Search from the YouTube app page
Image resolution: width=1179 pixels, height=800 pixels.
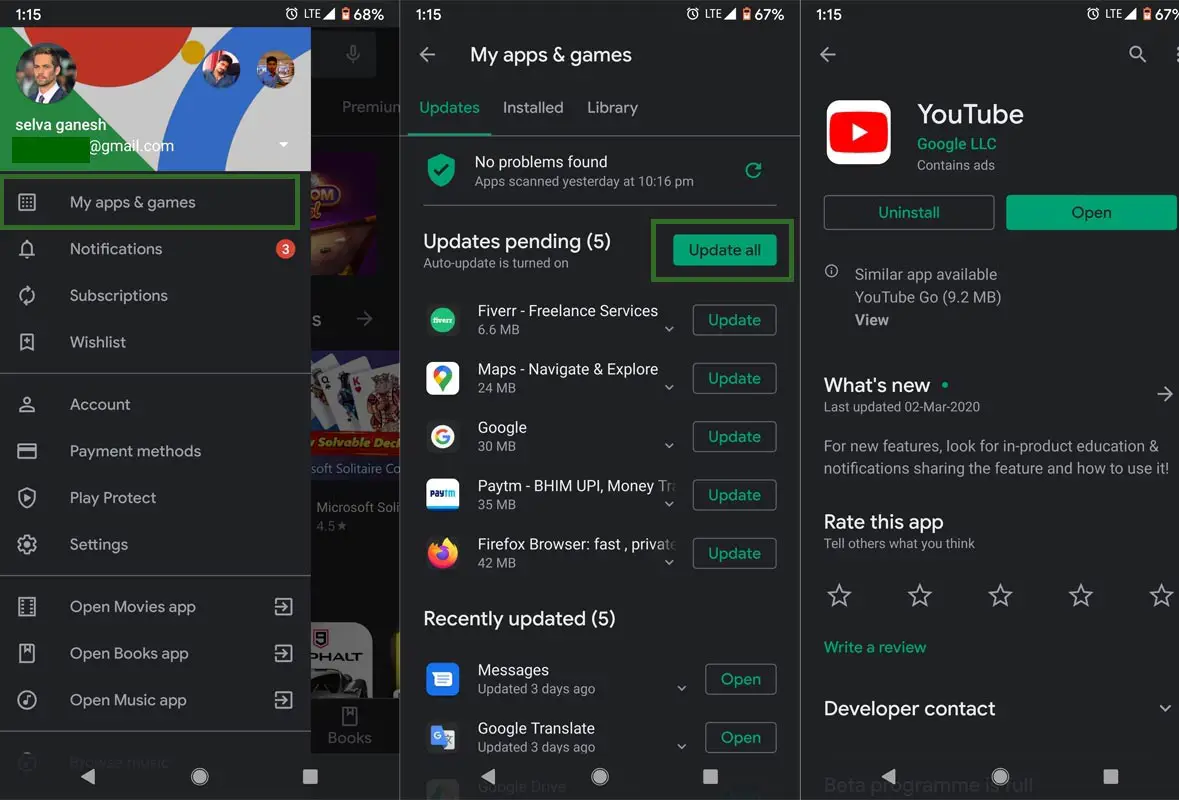1138,54
